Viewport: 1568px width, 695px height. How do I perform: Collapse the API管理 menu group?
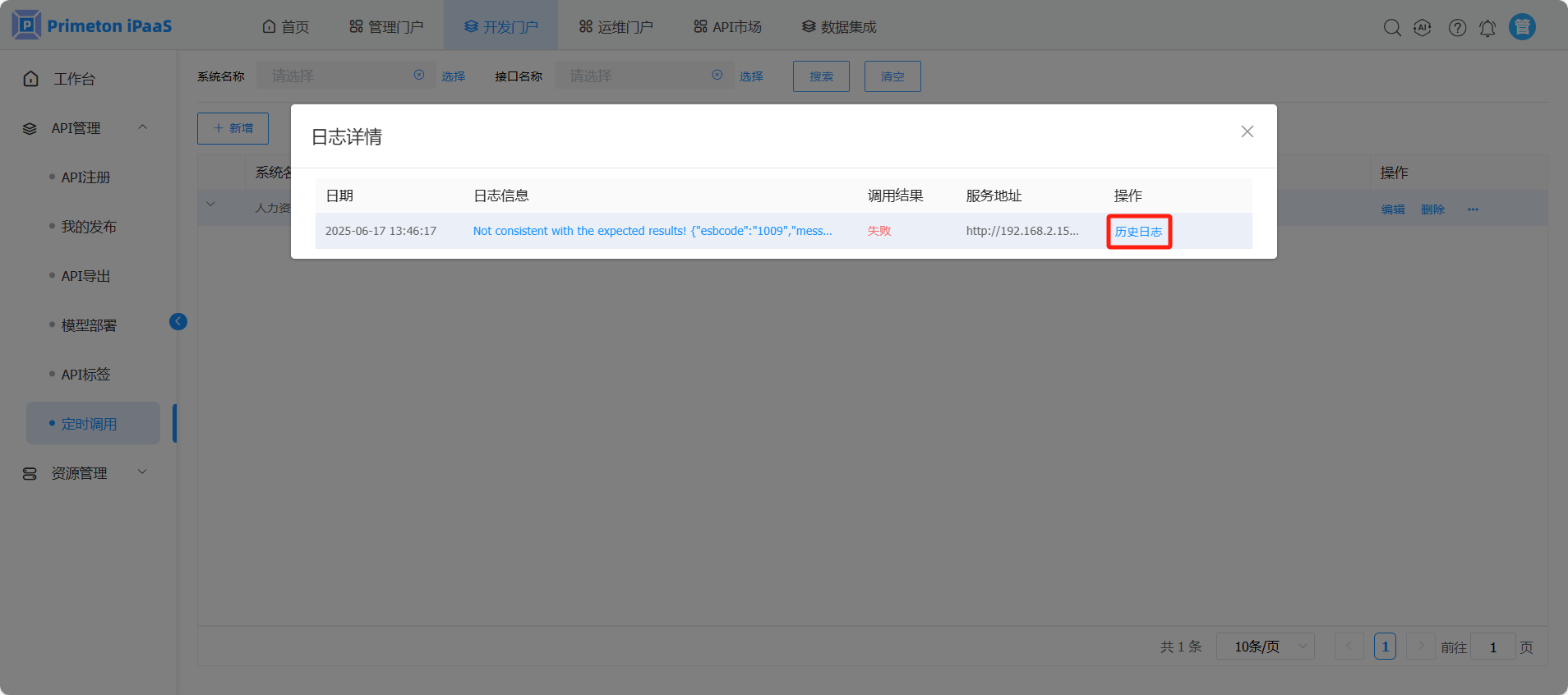[x=142, y=127]
